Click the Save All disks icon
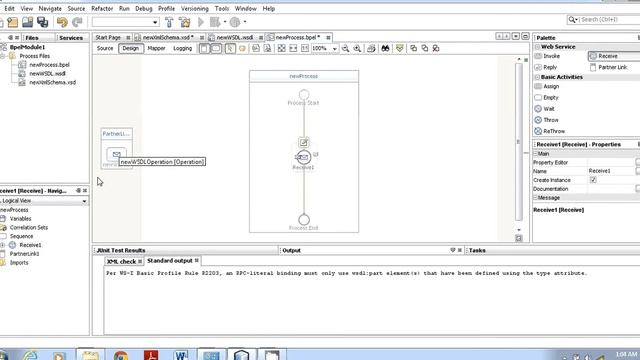The width and height of the screenshot is (640, 360). coord(42,22)
